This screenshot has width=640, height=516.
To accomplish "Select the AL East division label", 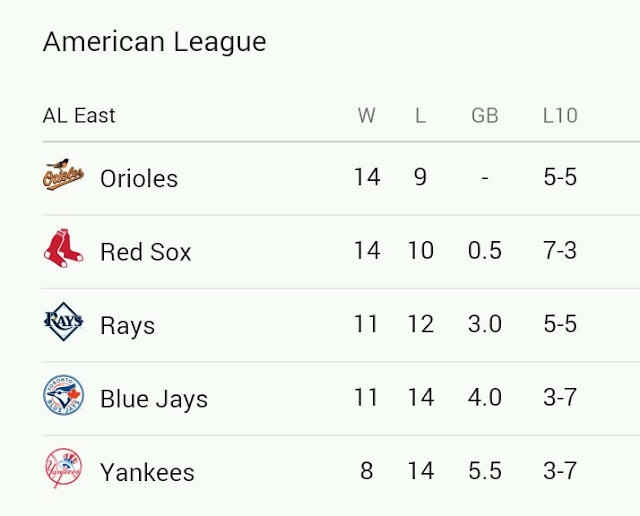I will click(x=79, y=116).
